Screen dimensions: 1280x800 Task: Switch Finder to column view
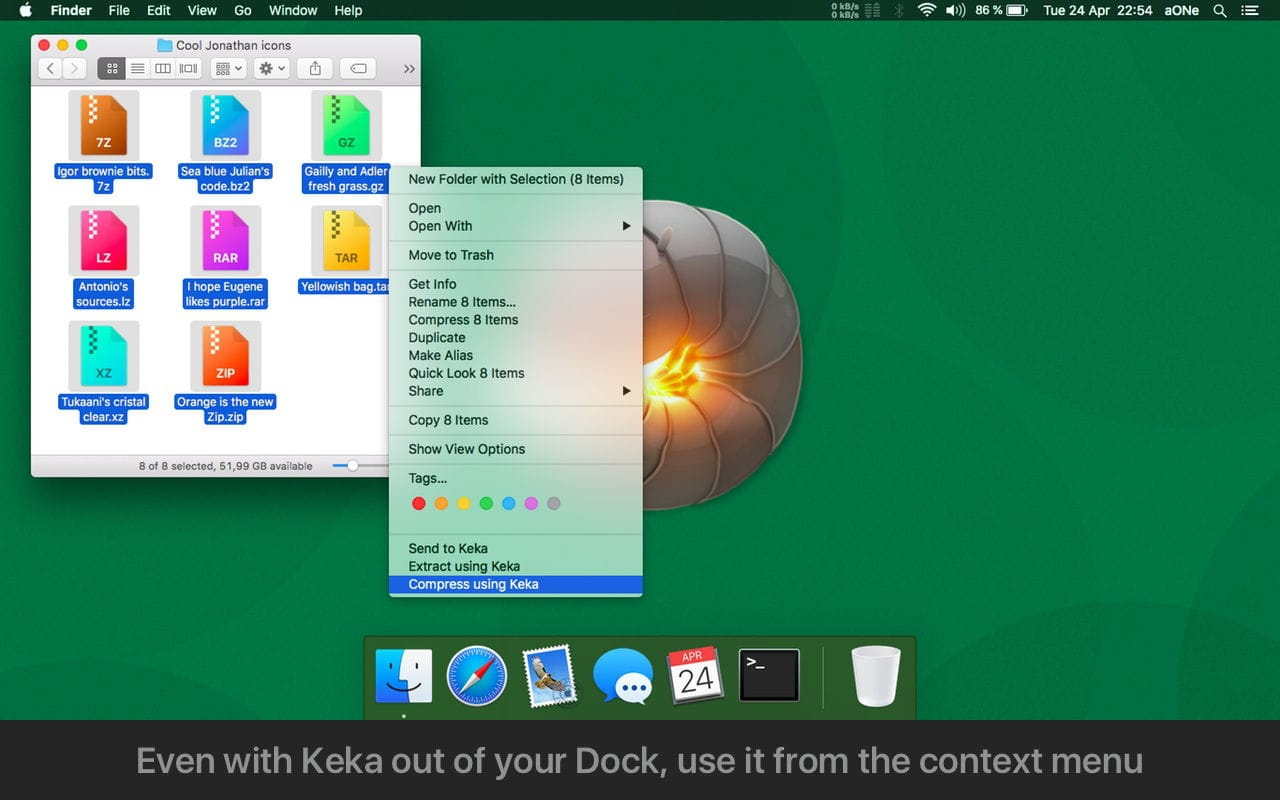pyautogui.click(x=162, y=69)
